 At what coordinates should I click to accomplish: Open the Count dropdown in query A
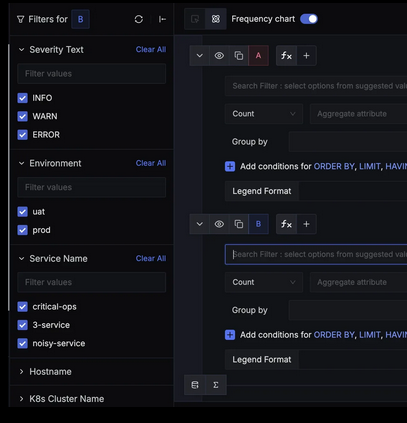coord(264,114)
